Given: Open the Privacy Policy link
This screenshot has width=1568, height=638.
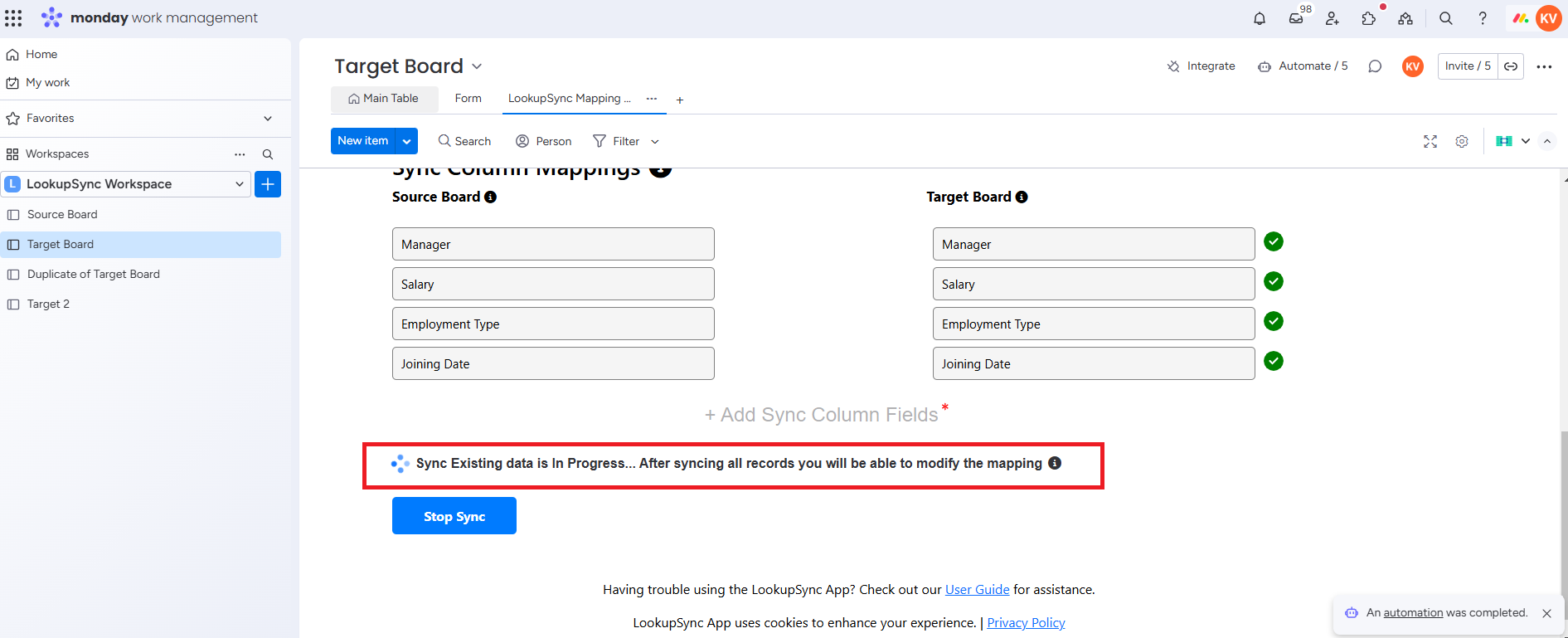Looking at the screenshot, I should (x=1026, y=623).
